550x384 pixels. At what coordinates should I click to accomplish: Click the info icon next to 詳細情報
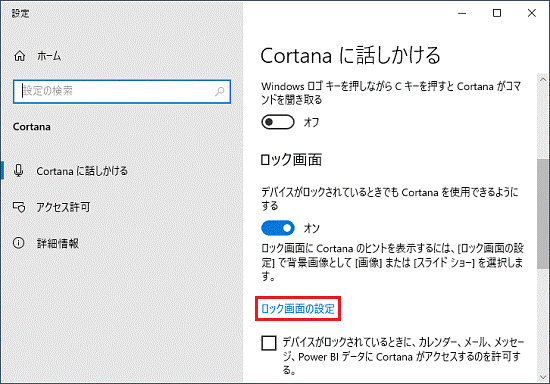click(19, 243)
